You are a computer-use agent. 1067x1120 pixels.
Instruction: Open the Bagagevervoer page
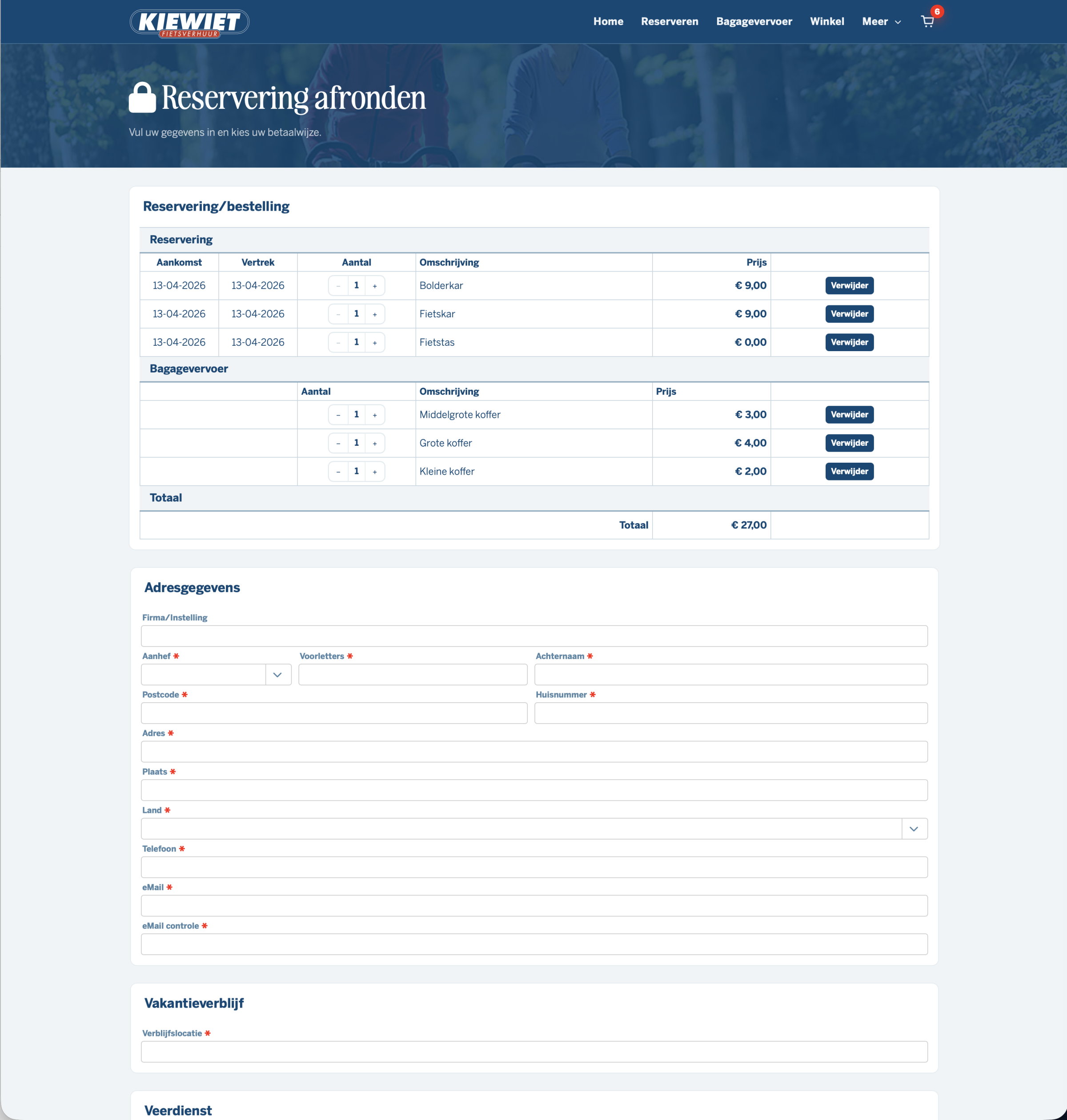tap(754, 22)
